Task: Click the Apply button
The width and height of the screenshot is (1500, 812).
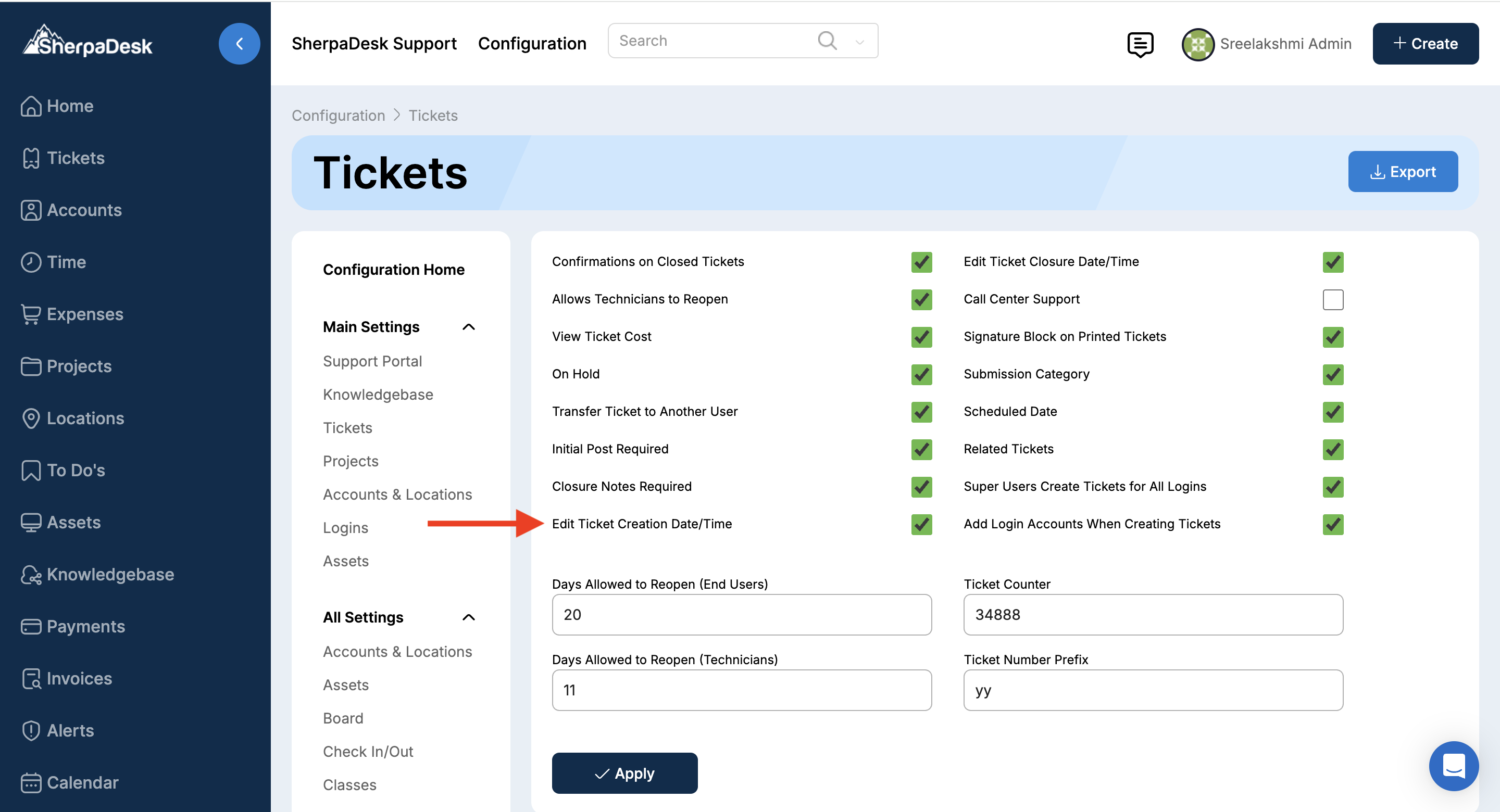Action: 624,773
